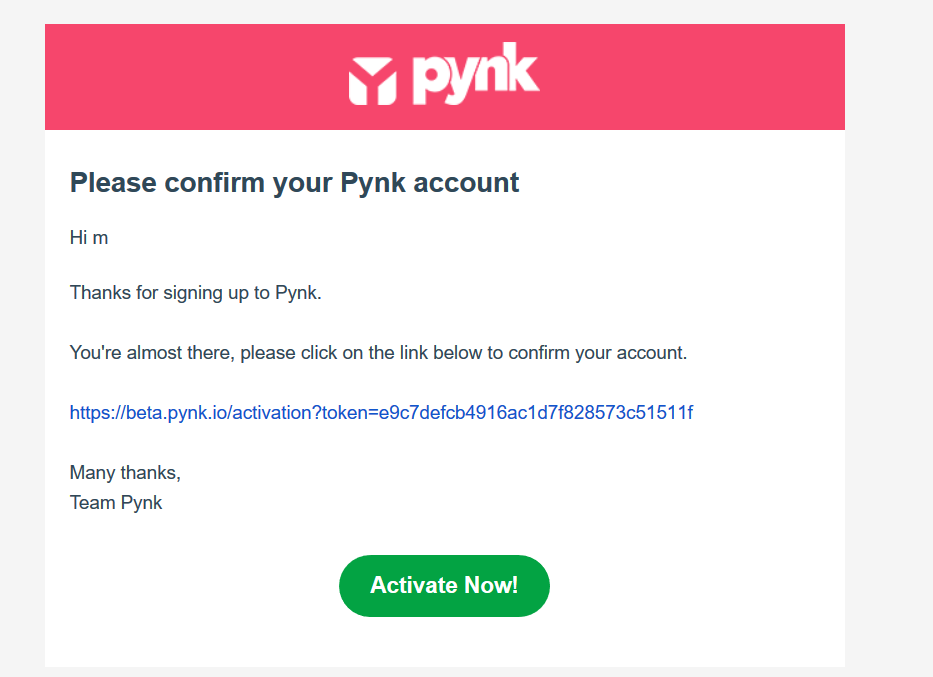The height and width of the screenshot is (677, 933).
Task: Click the white pynk wordmark in header
Action: coord(475,73)
